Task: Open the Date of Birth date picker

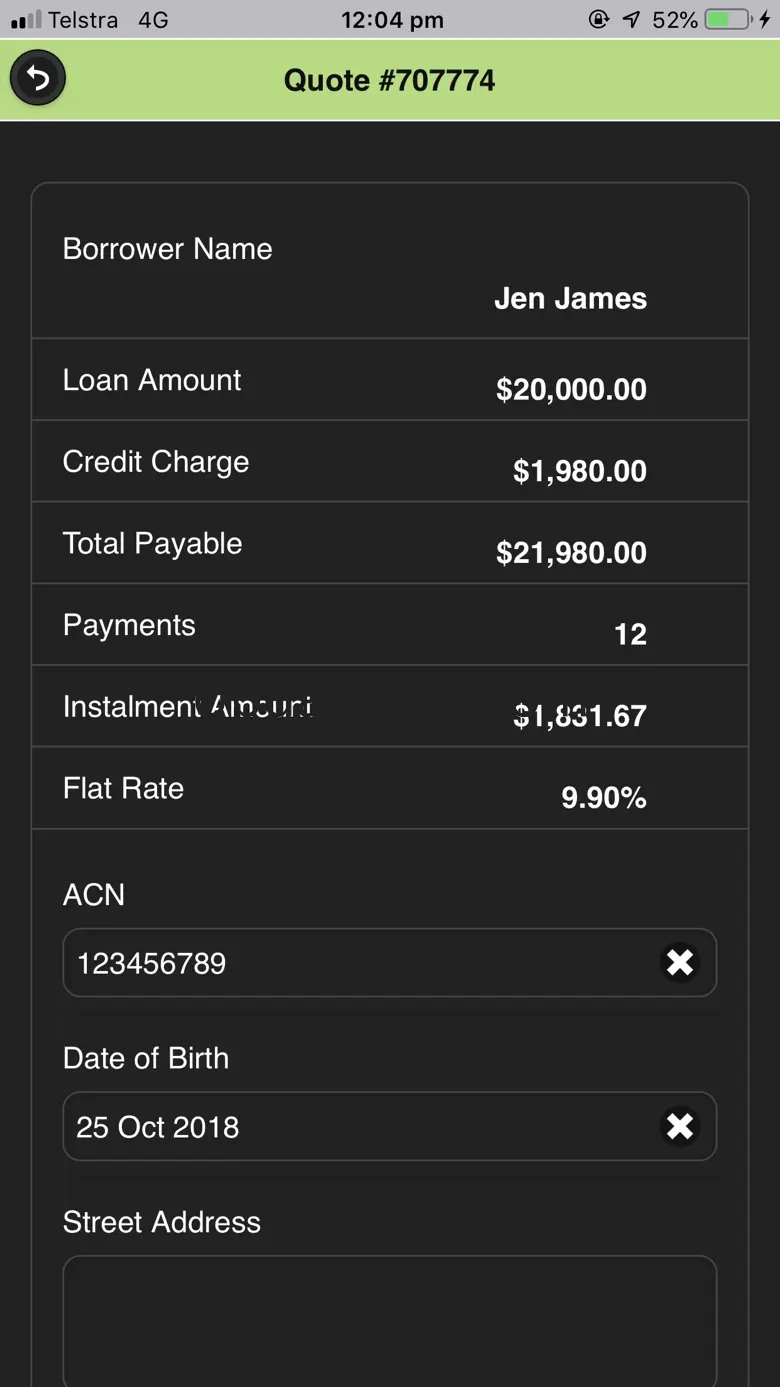Action: [360, 1127]
